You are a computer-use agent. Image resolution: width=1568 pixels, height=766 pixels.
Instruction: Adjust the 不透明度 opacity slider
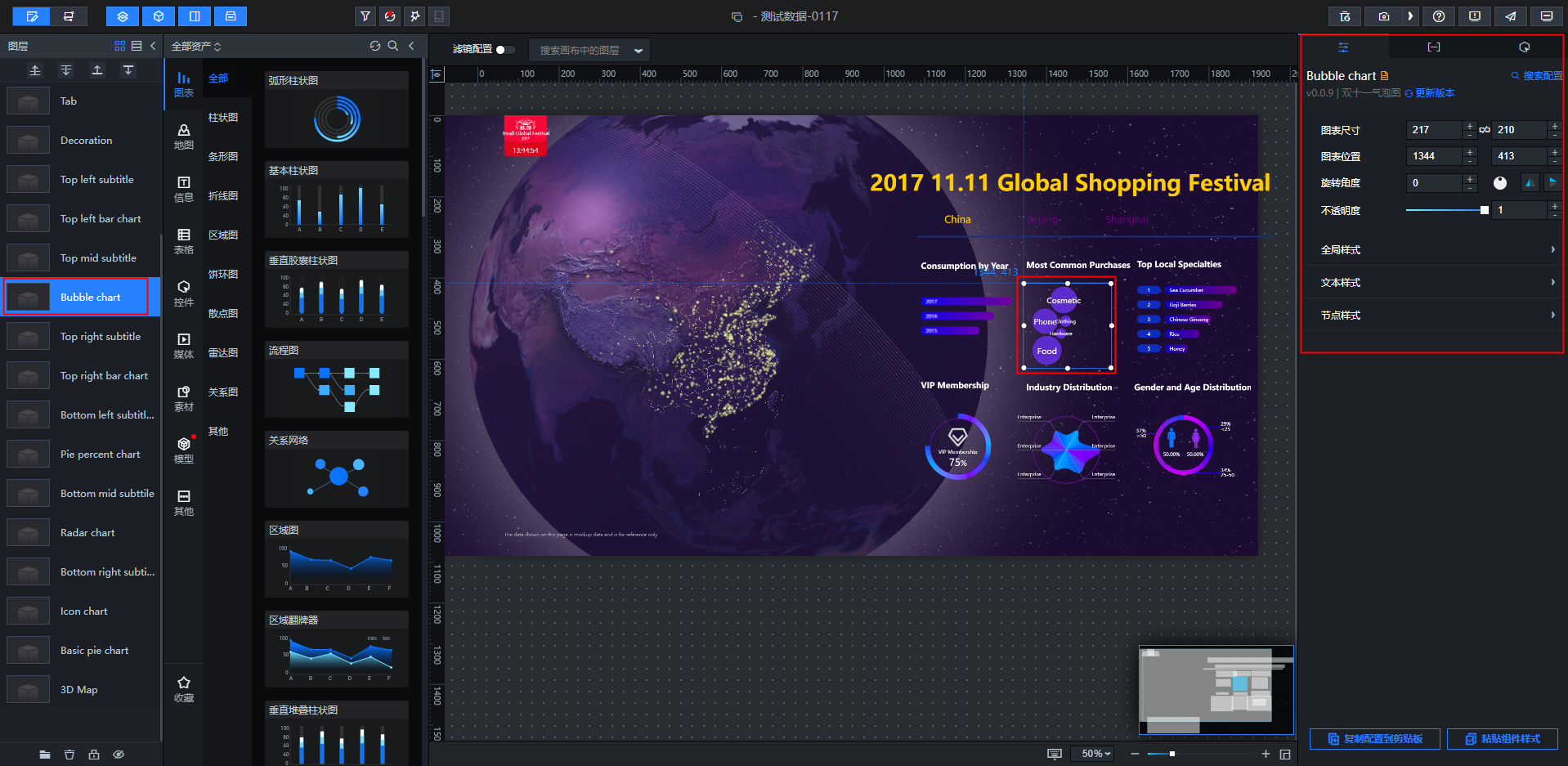[1445, 210]
